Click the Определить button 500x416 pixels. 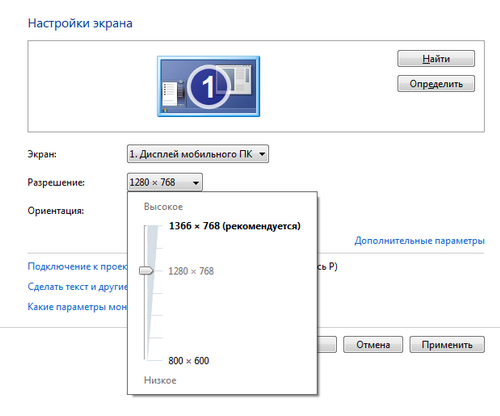pyautogui.click(x=436, y=84)
